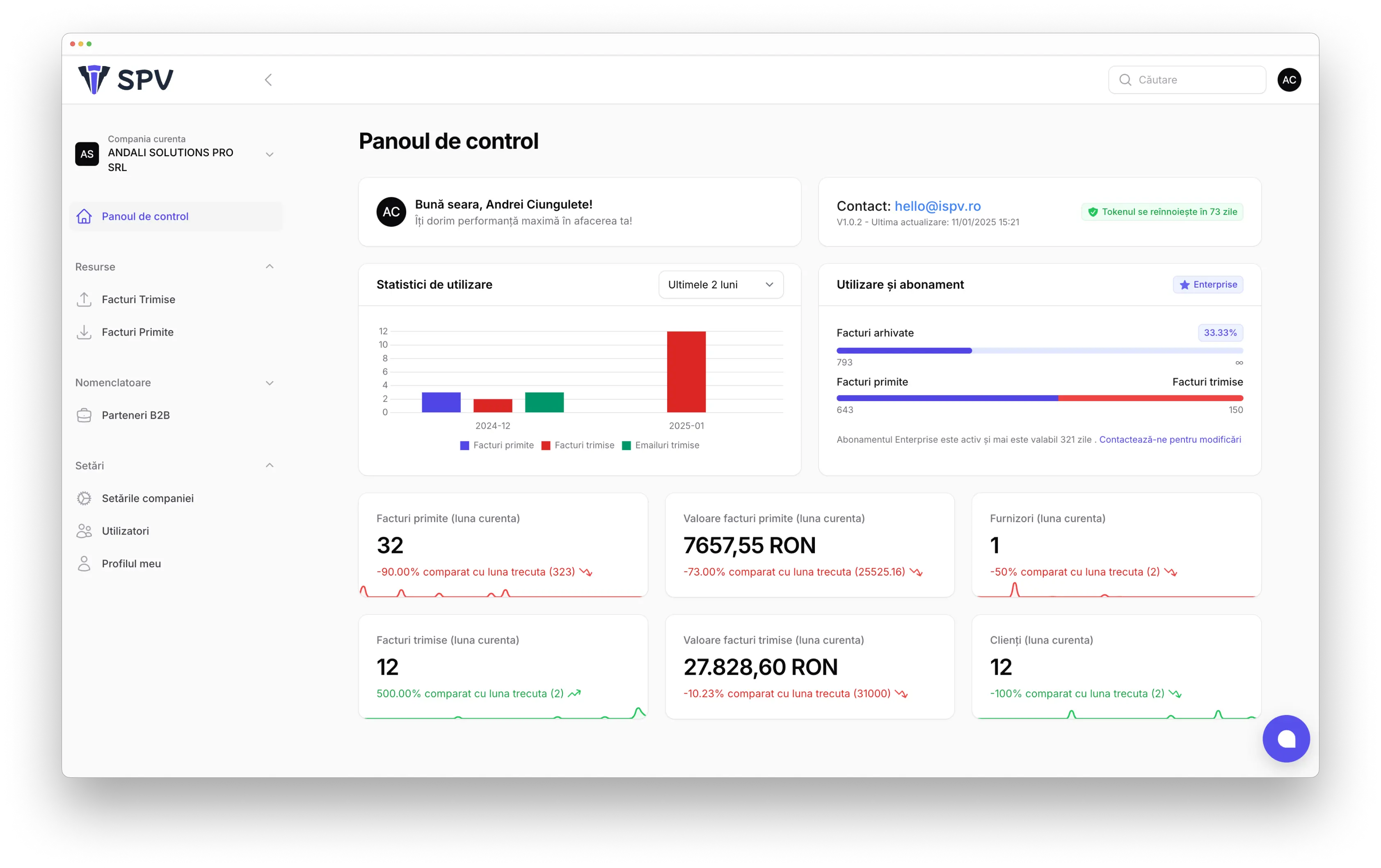Click the SPV logo
Viewport: 1381px width, 868px height.
[x=126, y=79]
